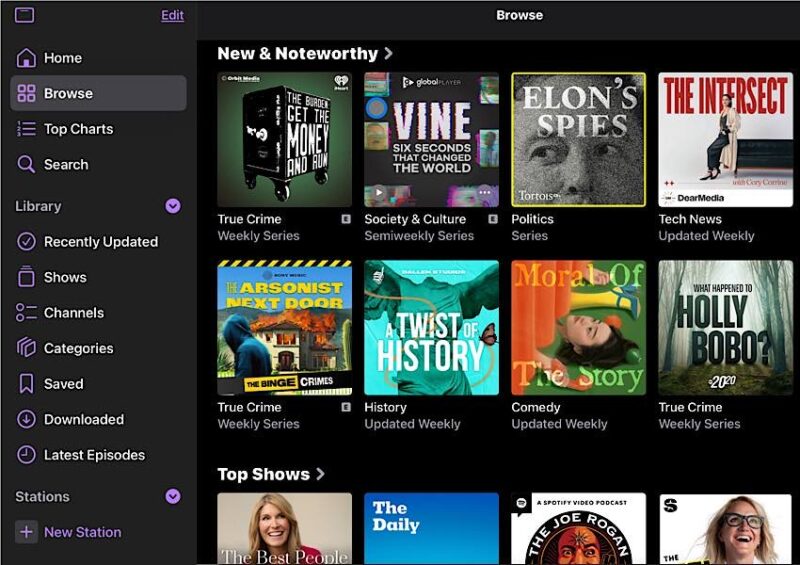Click the Recently Updated checkmark icon
Viewport: 800px width, 565px height.
point(26,241)
